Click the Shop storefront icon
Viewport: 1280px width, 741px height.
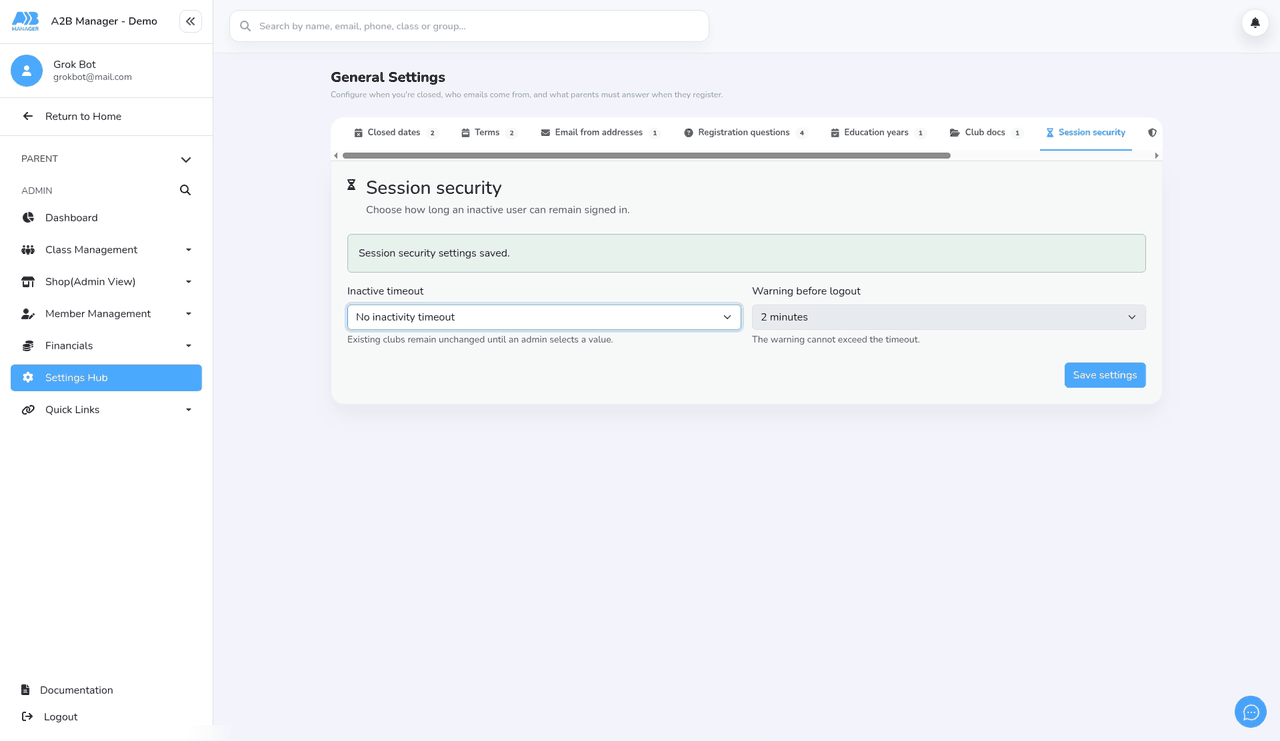coord(28,282)
